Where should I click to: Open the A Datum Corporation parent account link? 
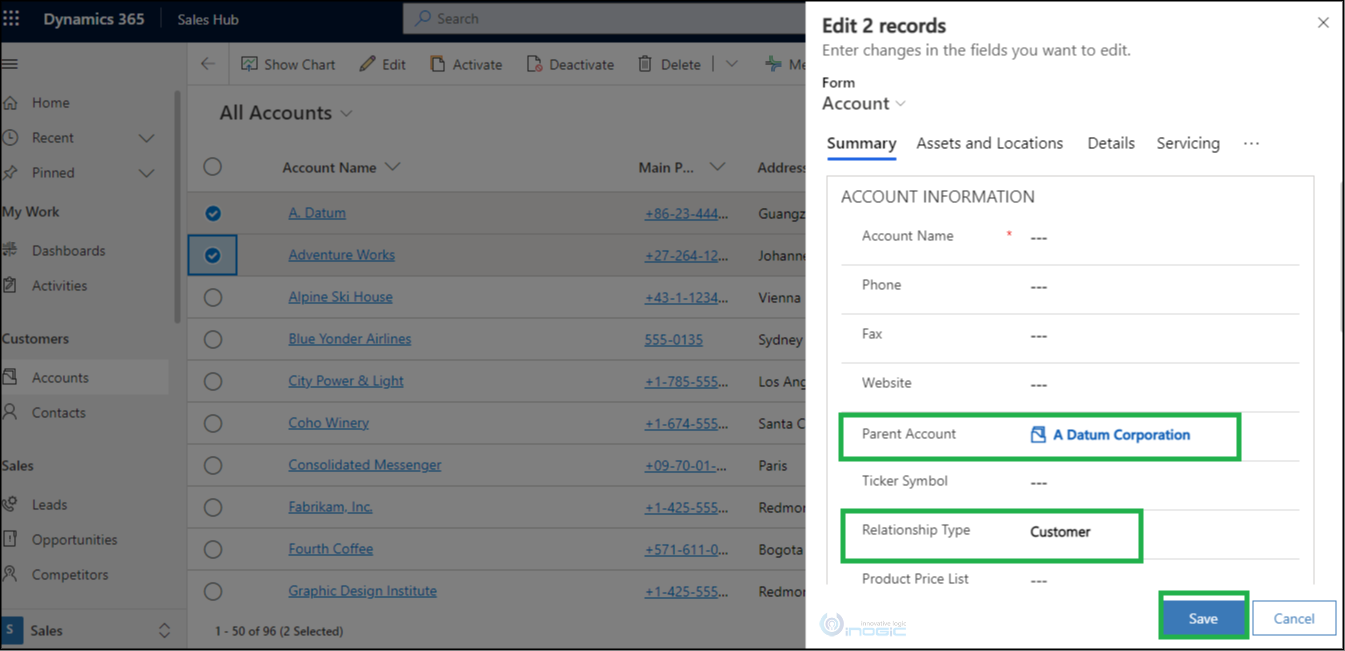point(1122,435)
